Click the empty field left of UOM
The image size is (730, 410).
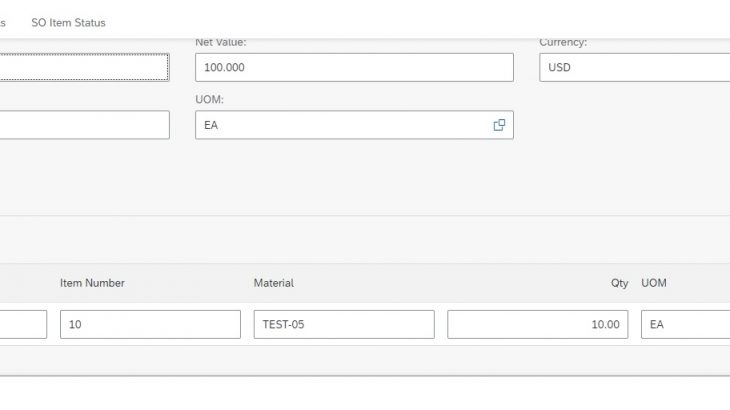point(84,125)
